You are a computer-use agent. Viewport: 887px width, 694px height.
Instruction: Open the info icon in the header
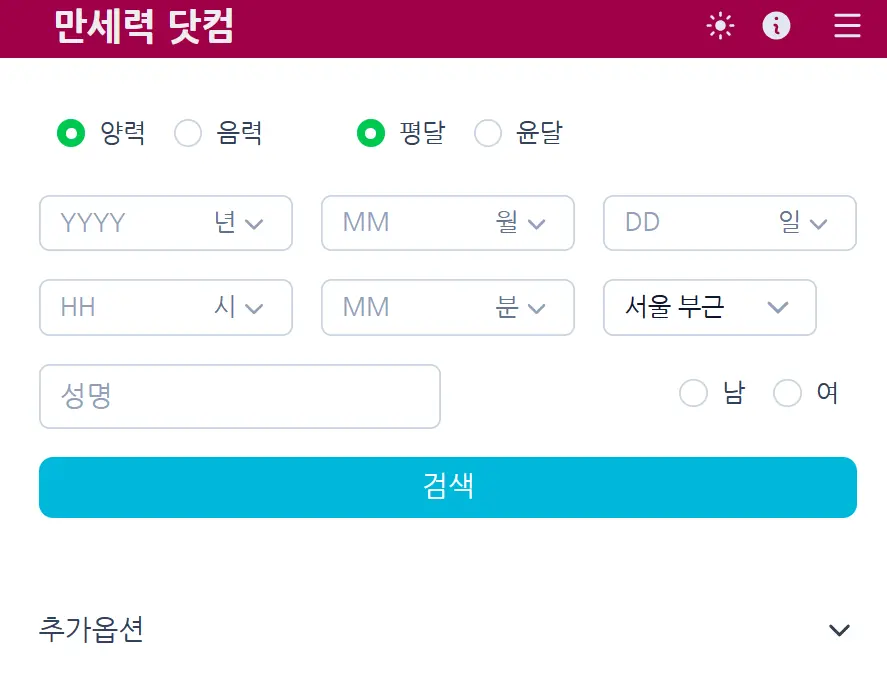(x=777, y=27)
